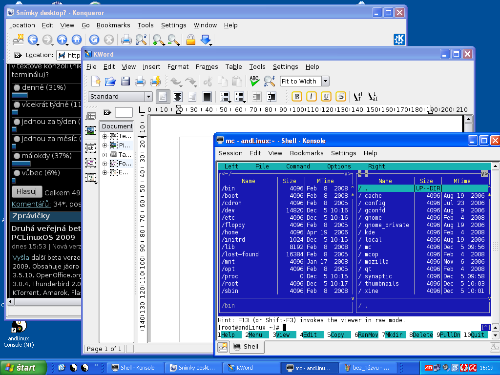Expand the 'Pi...' node in Document tree
The width and height of the screenshot is (500, 375).
(x=104, y=145)
